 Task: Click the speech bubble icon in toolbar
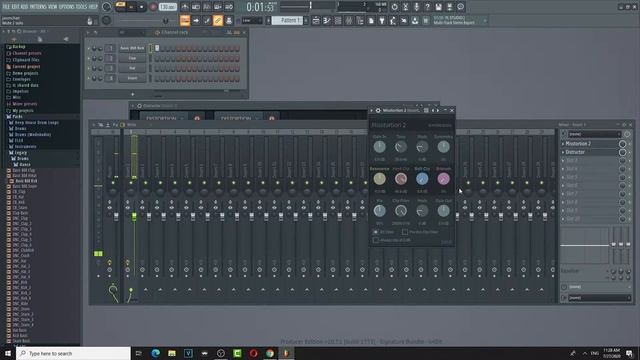tap(460, 7)
